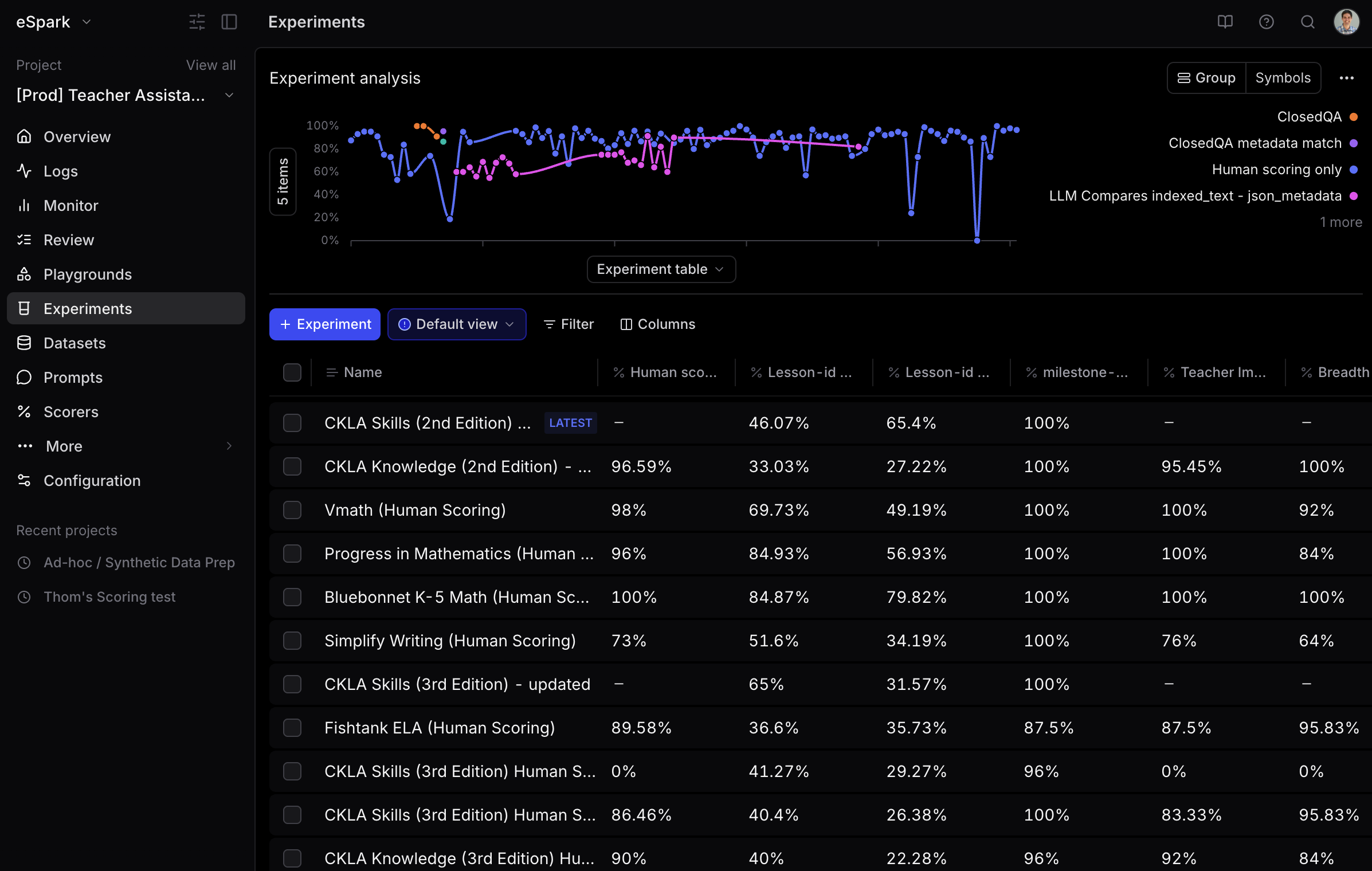The image size is (1372, 871).
Task: Open the Columns configuration icon
Action: 626,324
